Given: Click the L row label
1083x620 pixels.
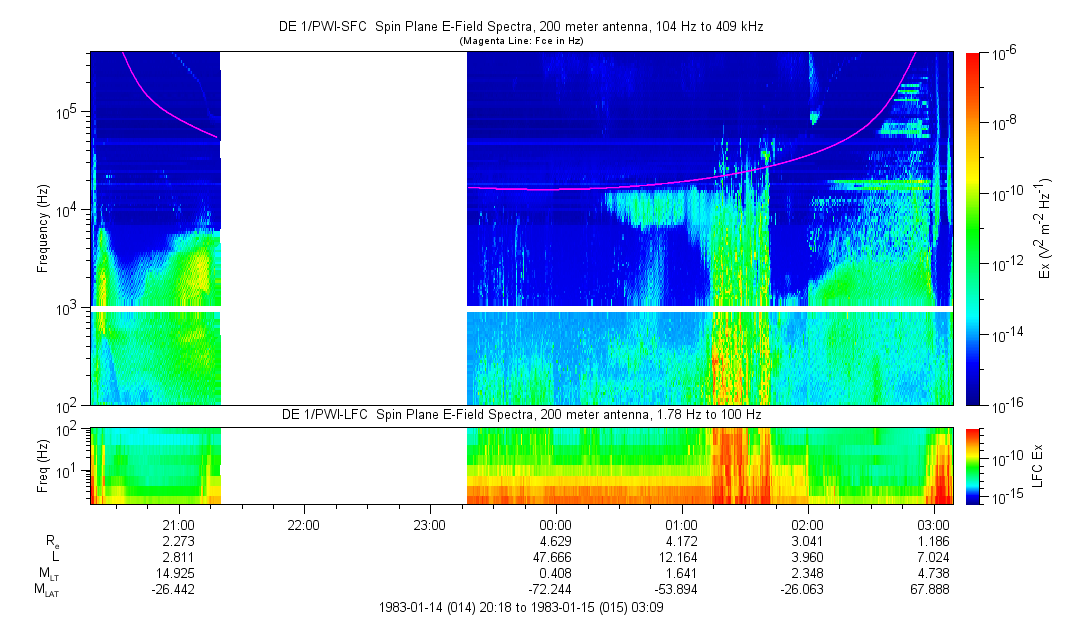Looking at the screenshot, I should coord(55,557).
